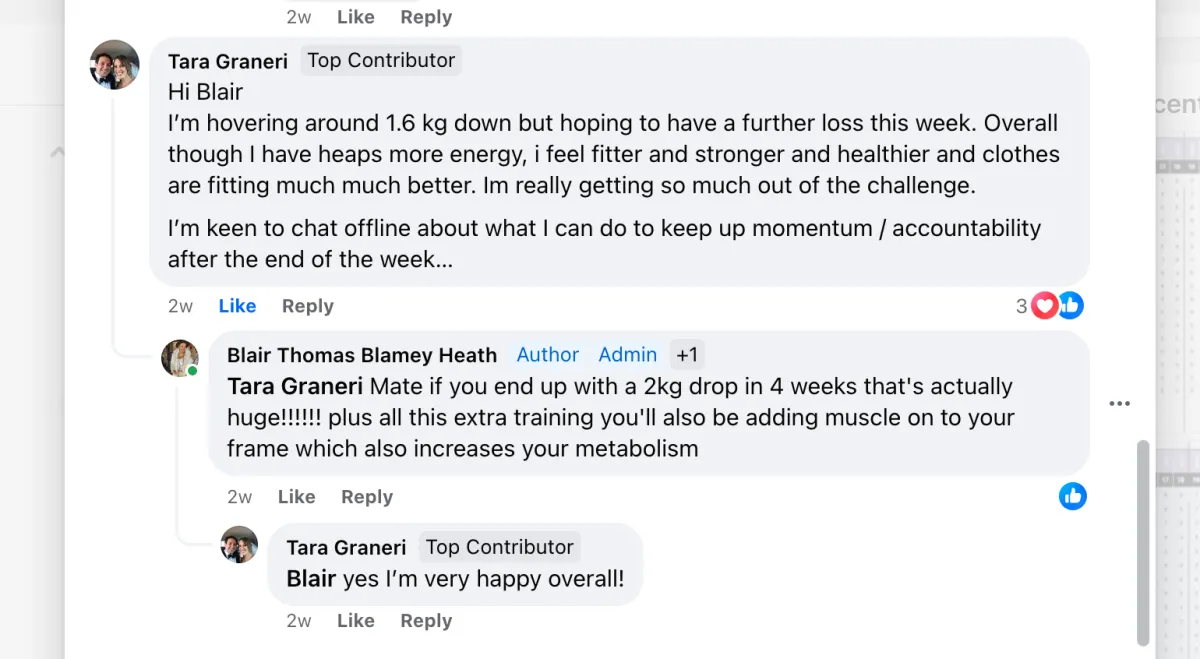Click Blair's profile picture on reply

coord(180,358)
